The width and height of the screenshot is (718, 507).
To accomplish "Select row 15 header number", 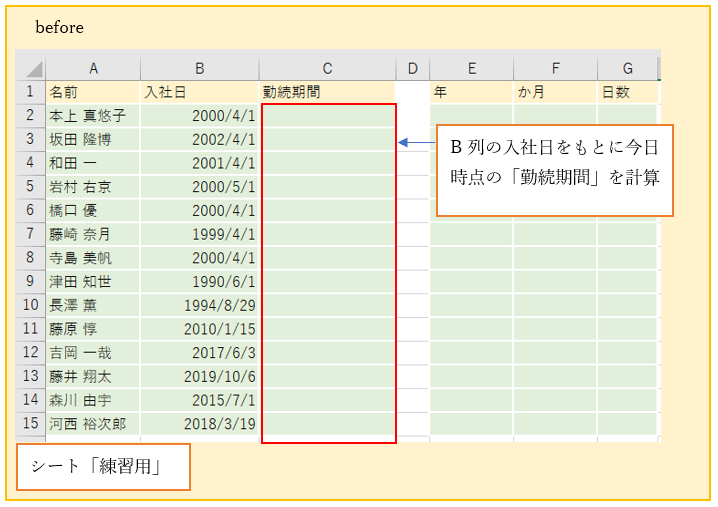I will click(x=31, y=424).
